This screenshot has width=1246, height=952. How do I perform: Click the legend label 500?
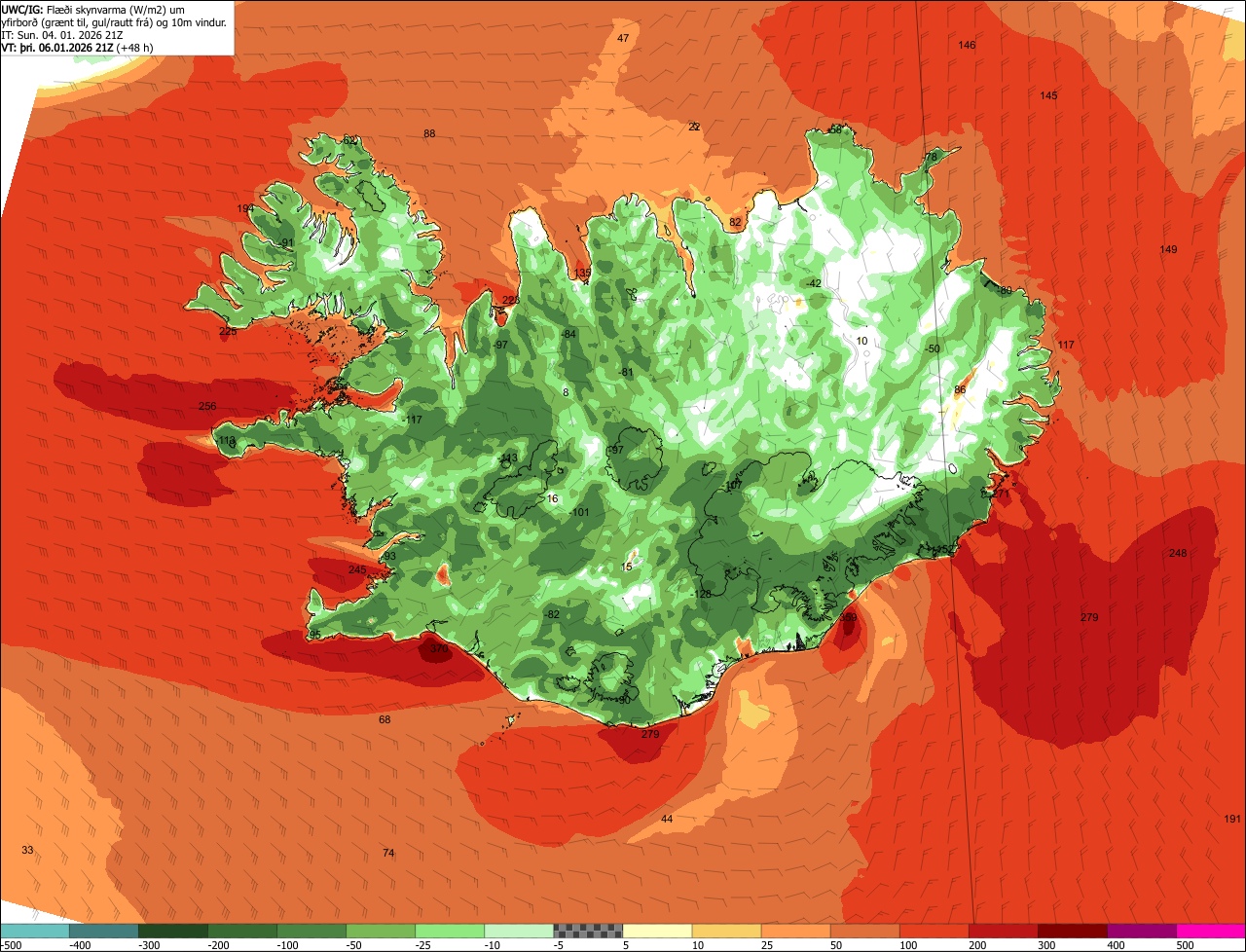(x=1185, y=944)
